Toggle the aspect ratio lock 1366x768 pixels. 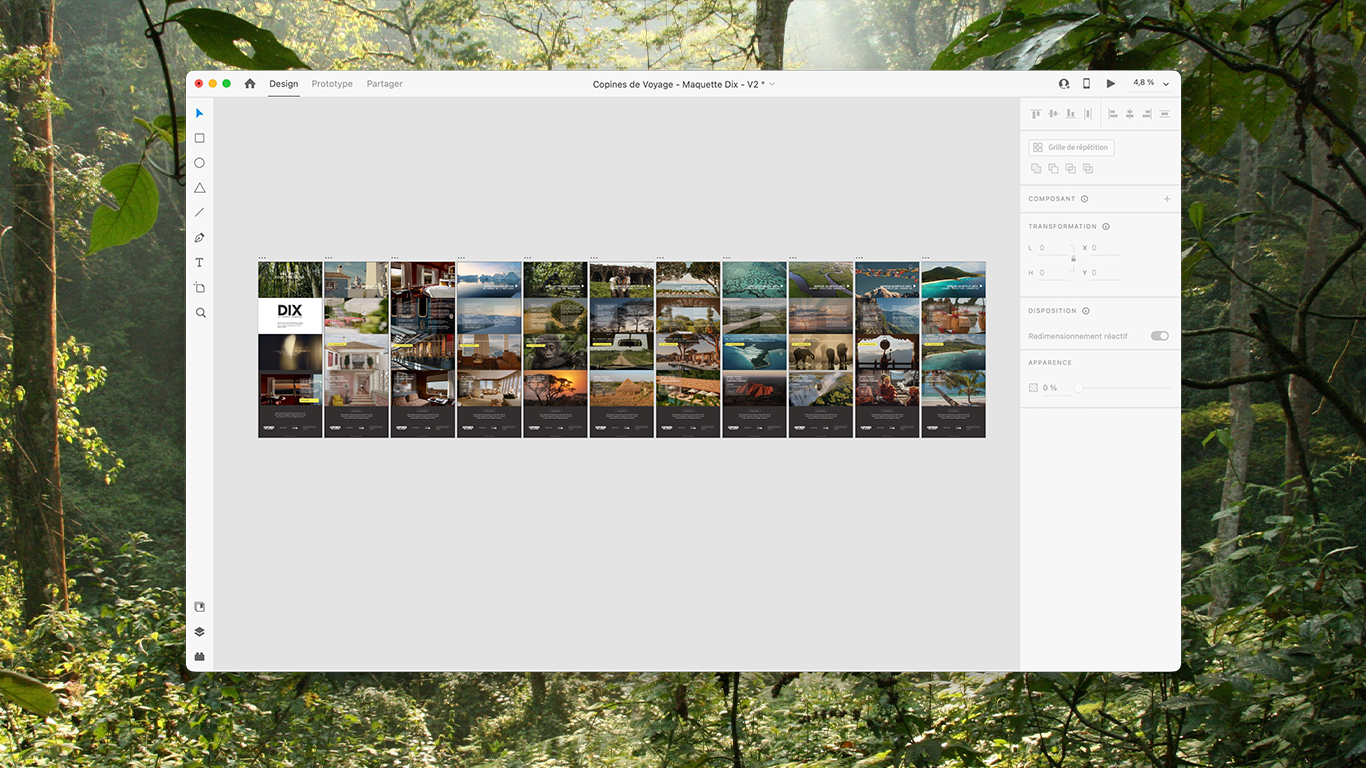click(x=1073, y=259)
